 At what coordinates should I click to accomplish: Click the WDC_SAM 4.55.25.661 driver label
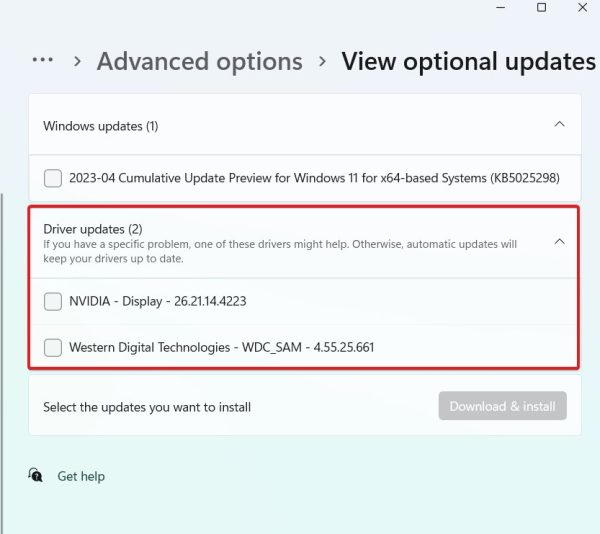coord(221,348)
